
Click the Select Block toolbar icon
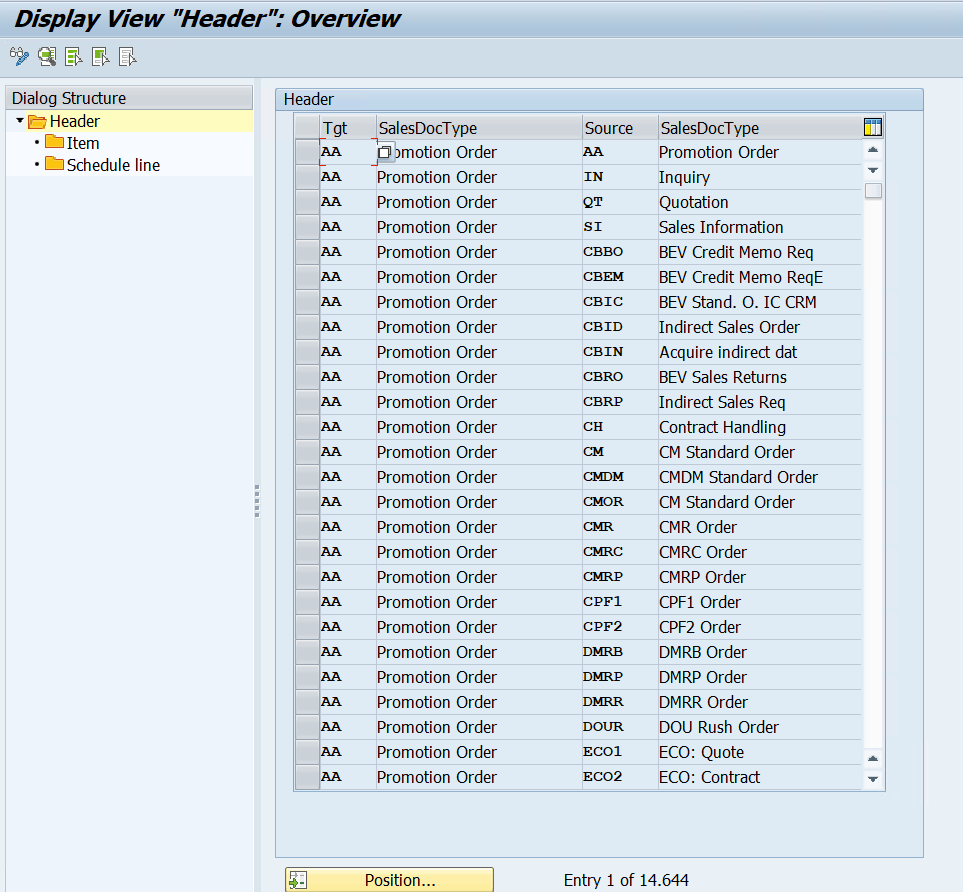[100, 57]
